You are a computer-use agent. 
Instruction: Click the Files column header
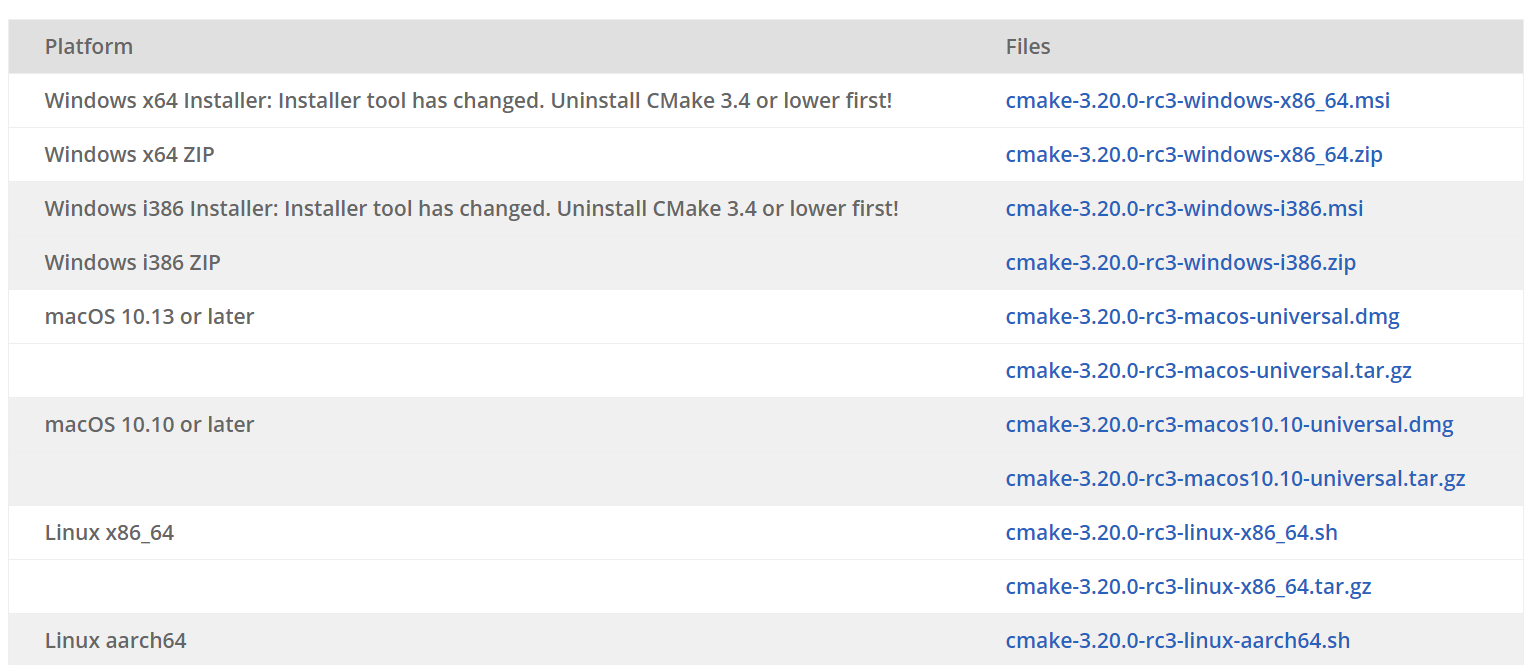tap(1028, 46)
